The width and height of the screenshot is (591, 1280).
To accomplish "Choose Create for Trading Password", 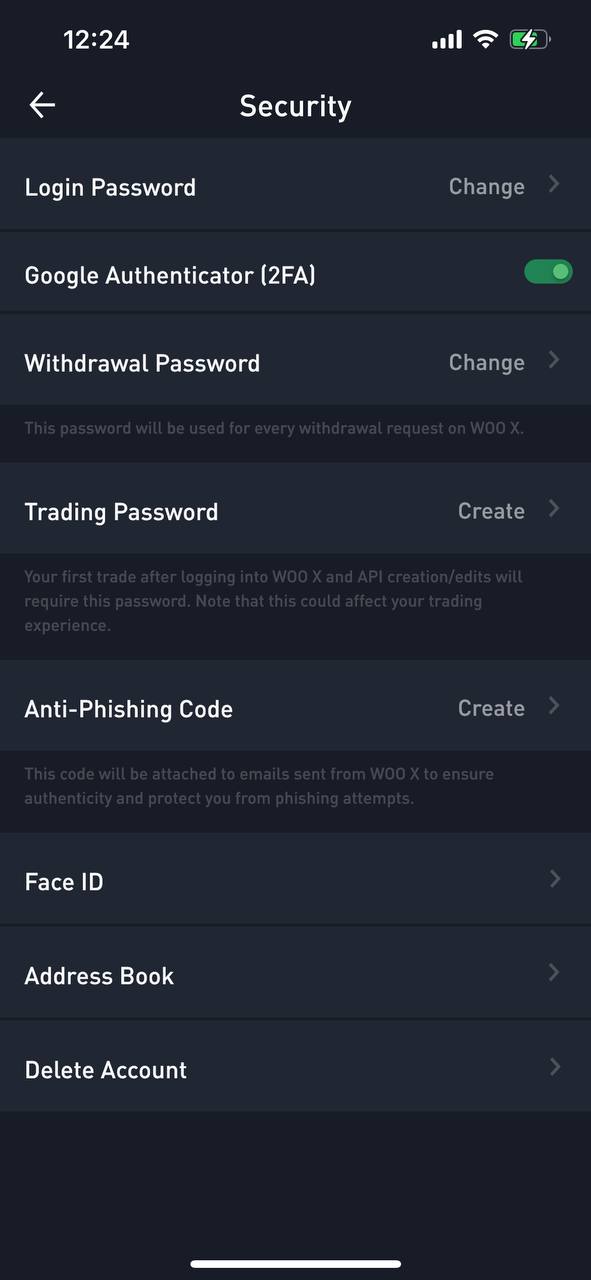I will (491, 511).
